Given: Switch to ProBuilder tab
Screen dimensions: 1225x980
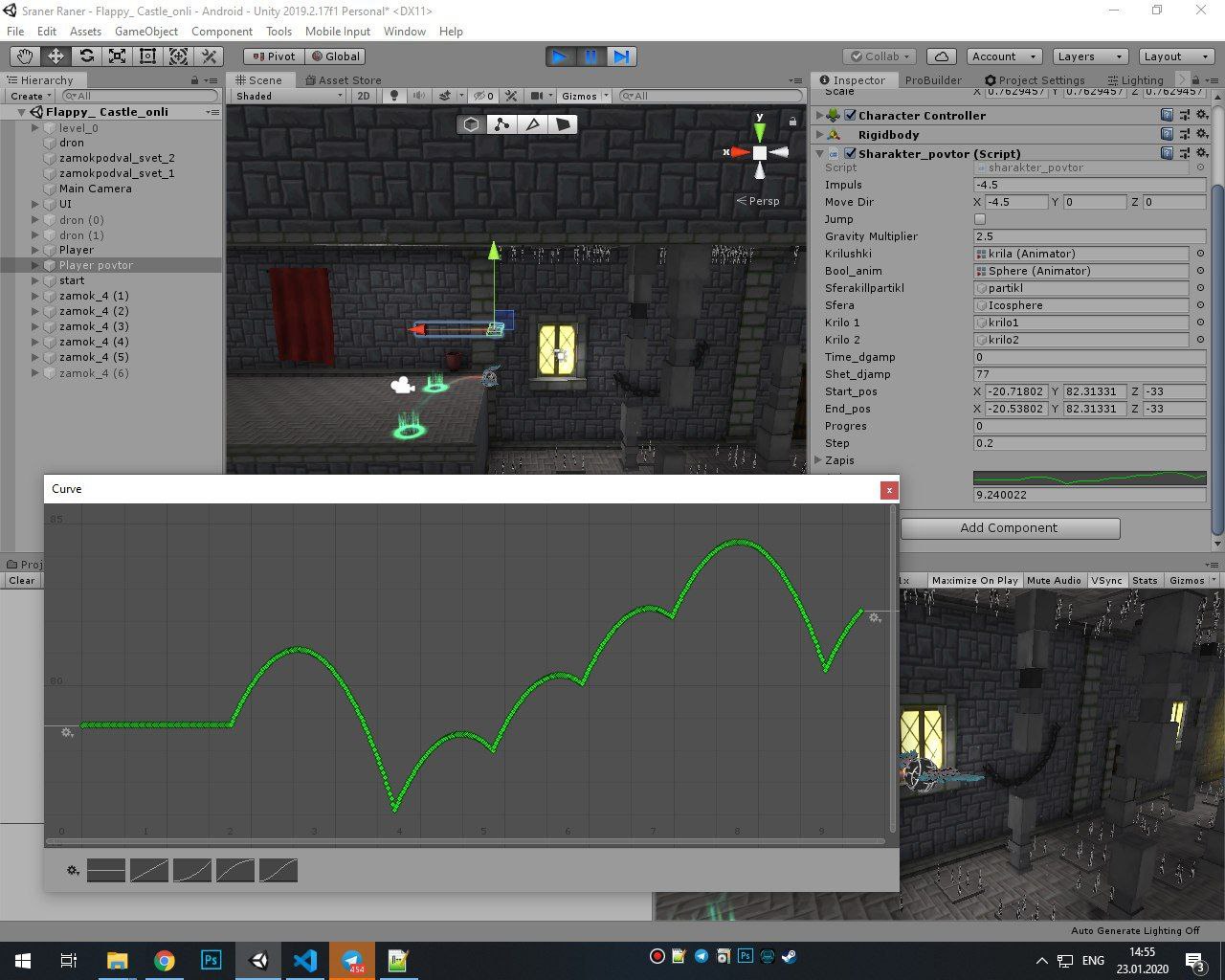Looking at the screenshot, I should pyautogui.click(x=933, y=80).
